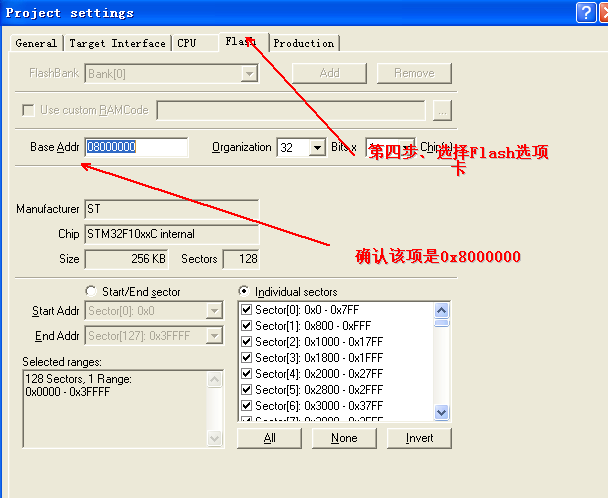Open the Production tab
The image size is (608, 498).
click(x=304, y=43)
